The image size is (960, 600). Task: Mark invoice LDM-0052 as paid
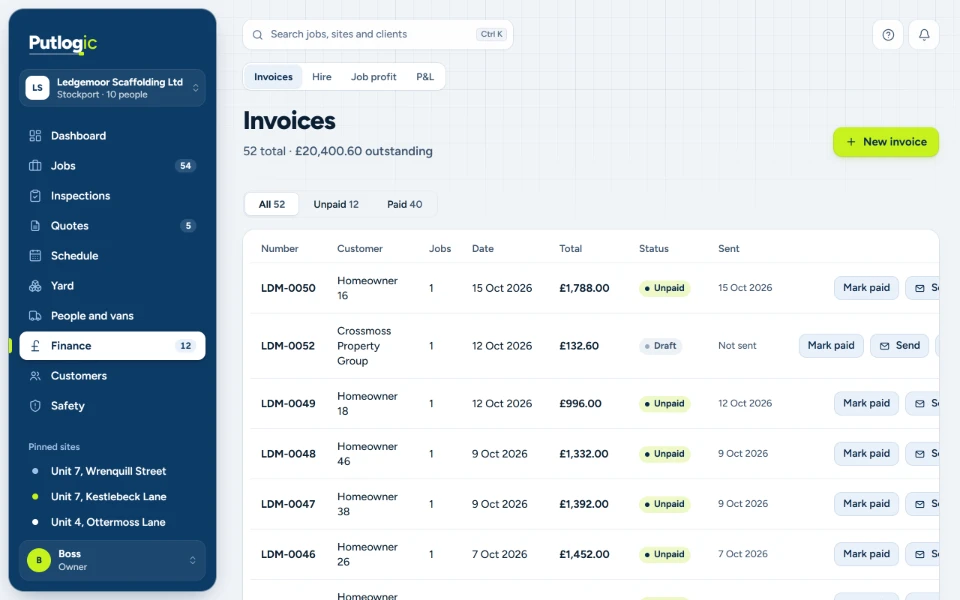[831, 346]
